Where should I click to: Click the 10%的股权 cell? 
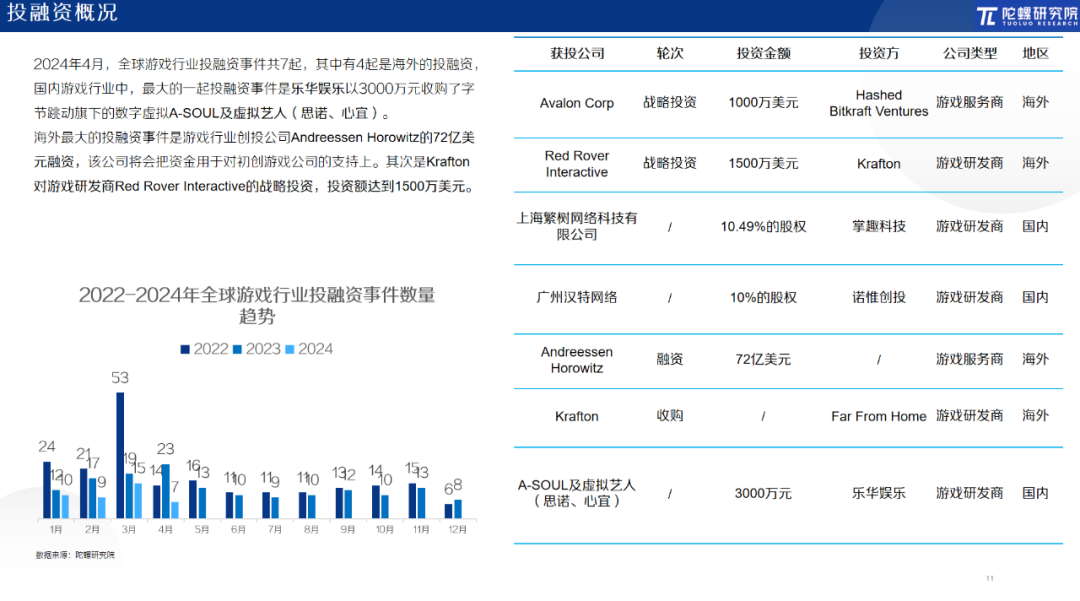pyautogui.click(x=763, y=297)
